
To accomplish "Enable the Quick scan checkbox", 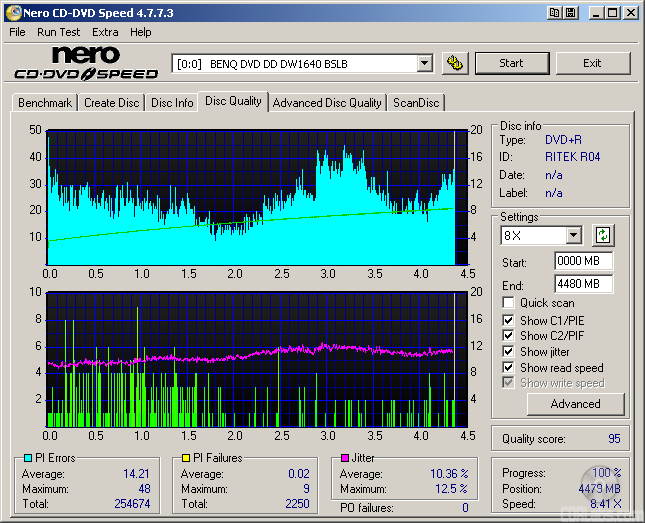I will 509,303.
